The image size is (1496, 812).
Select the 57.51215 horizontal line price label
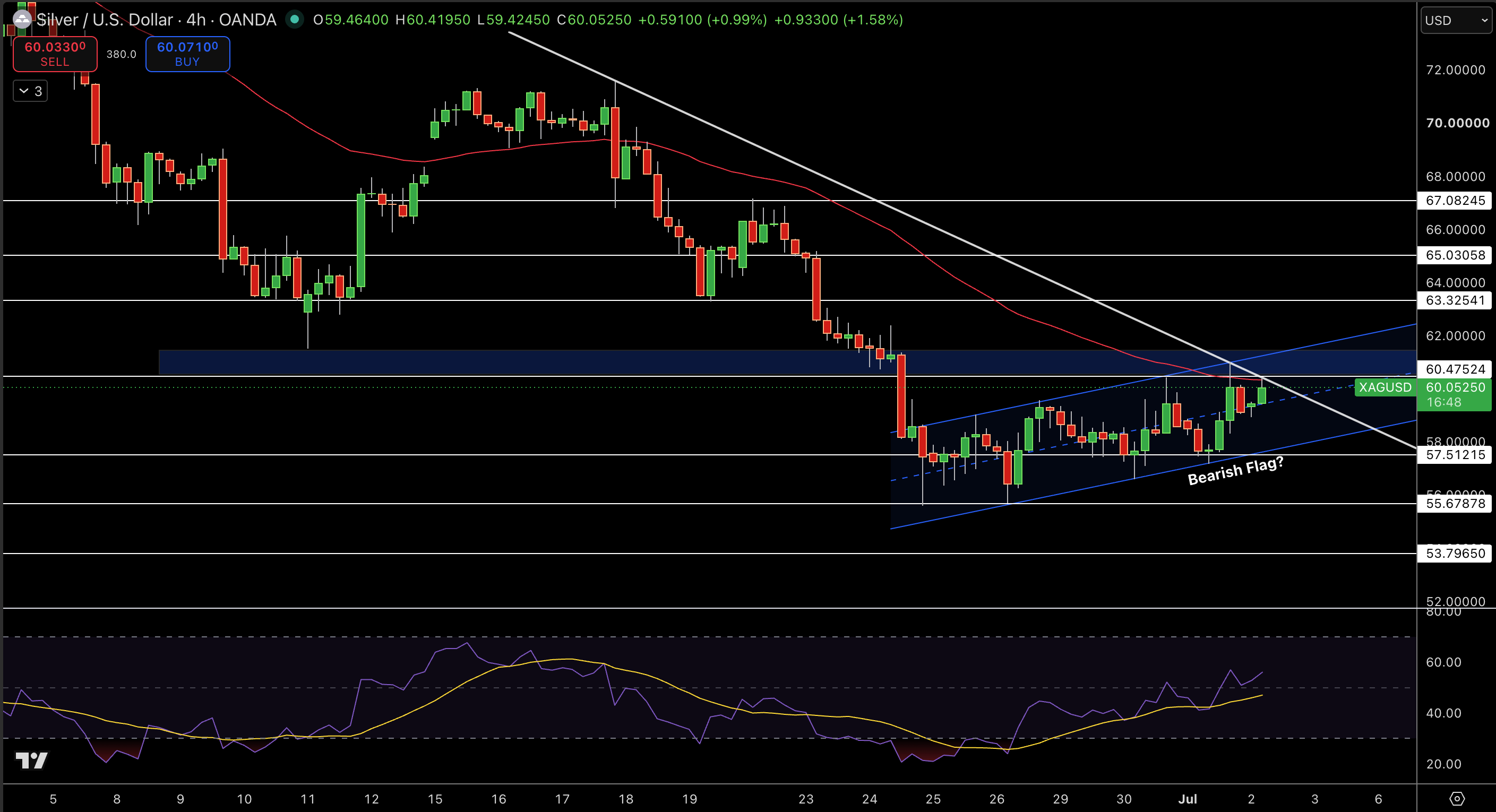tap(1454, 454)
